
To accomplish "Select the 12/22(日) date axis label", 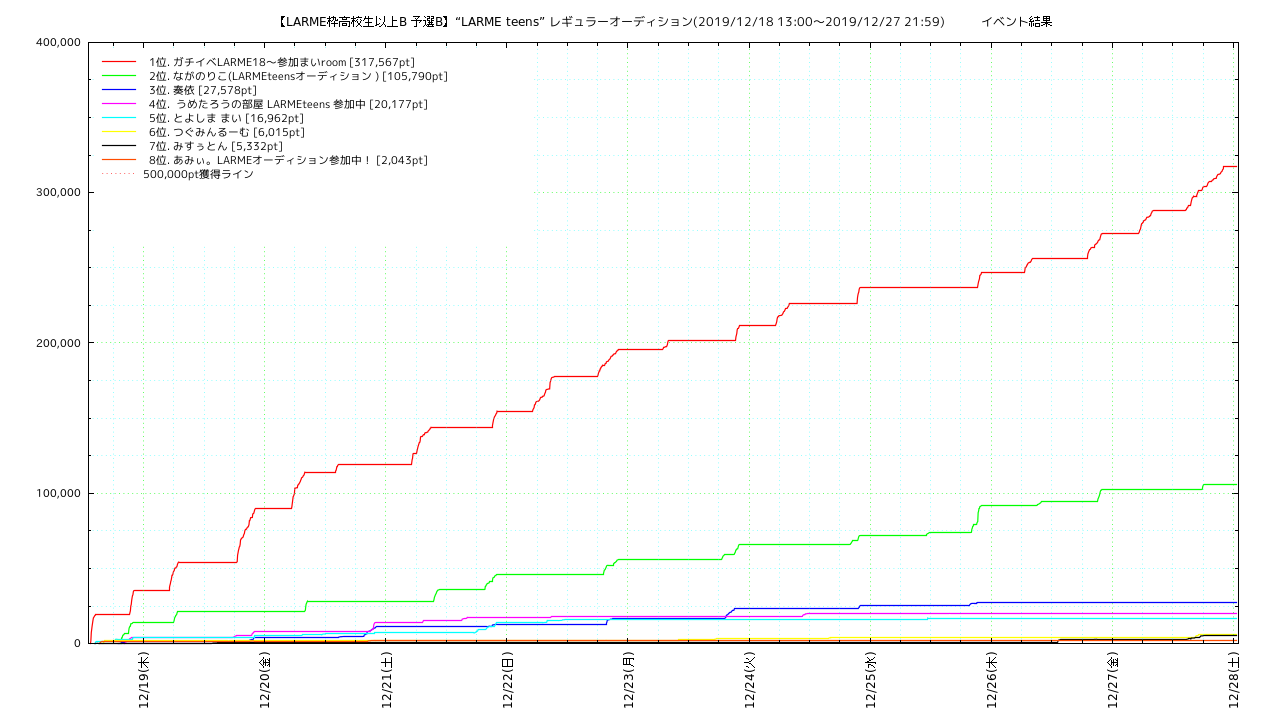I will pyautogui.click(x=507, y=680).
